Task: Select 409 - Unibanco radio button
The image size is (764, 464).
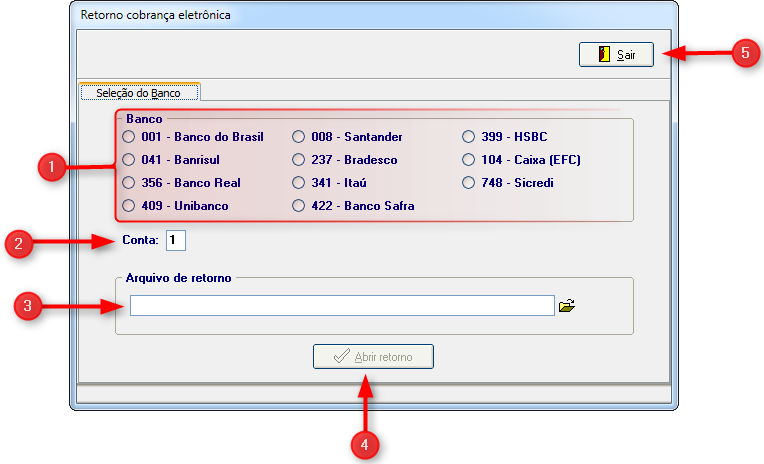Action: coord(129,205)
